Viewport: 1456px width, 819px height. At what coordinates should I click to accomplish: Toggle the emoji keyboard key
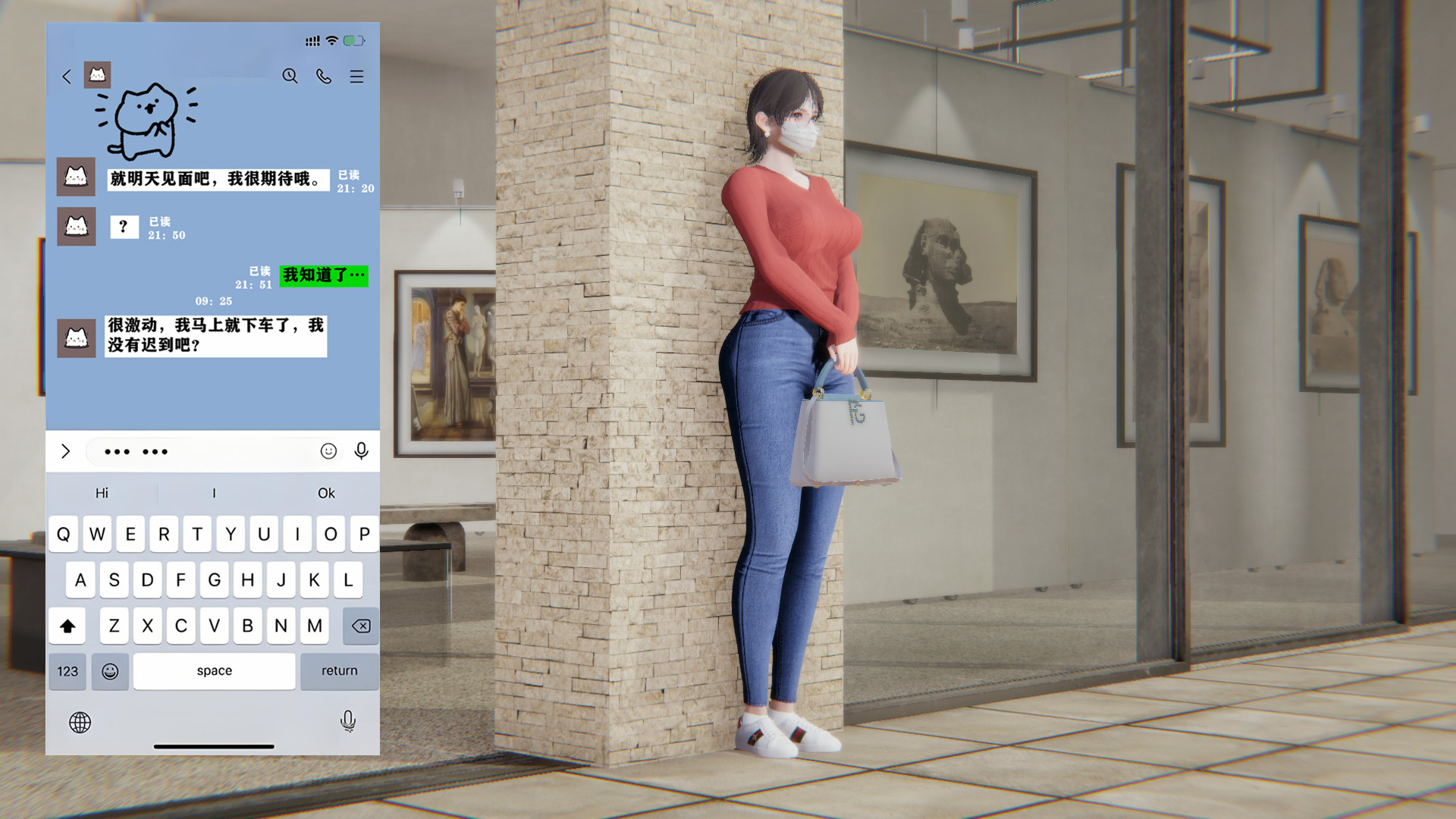(x=110, y=671)
